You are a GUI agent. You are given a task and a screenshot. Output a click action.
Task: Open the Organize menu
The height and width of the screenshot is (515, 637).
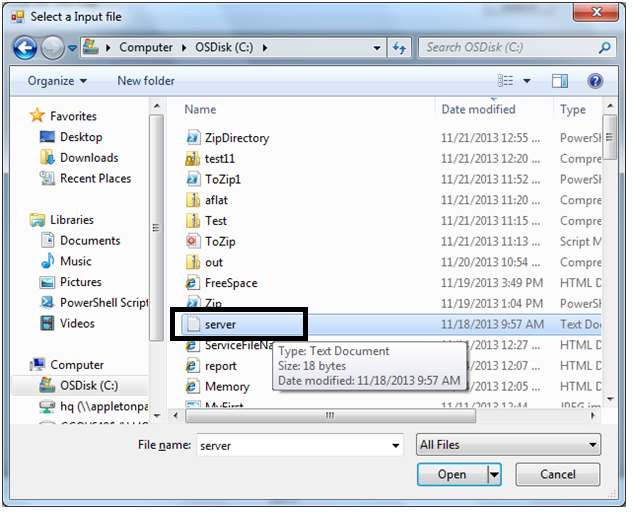click(57, 81)
